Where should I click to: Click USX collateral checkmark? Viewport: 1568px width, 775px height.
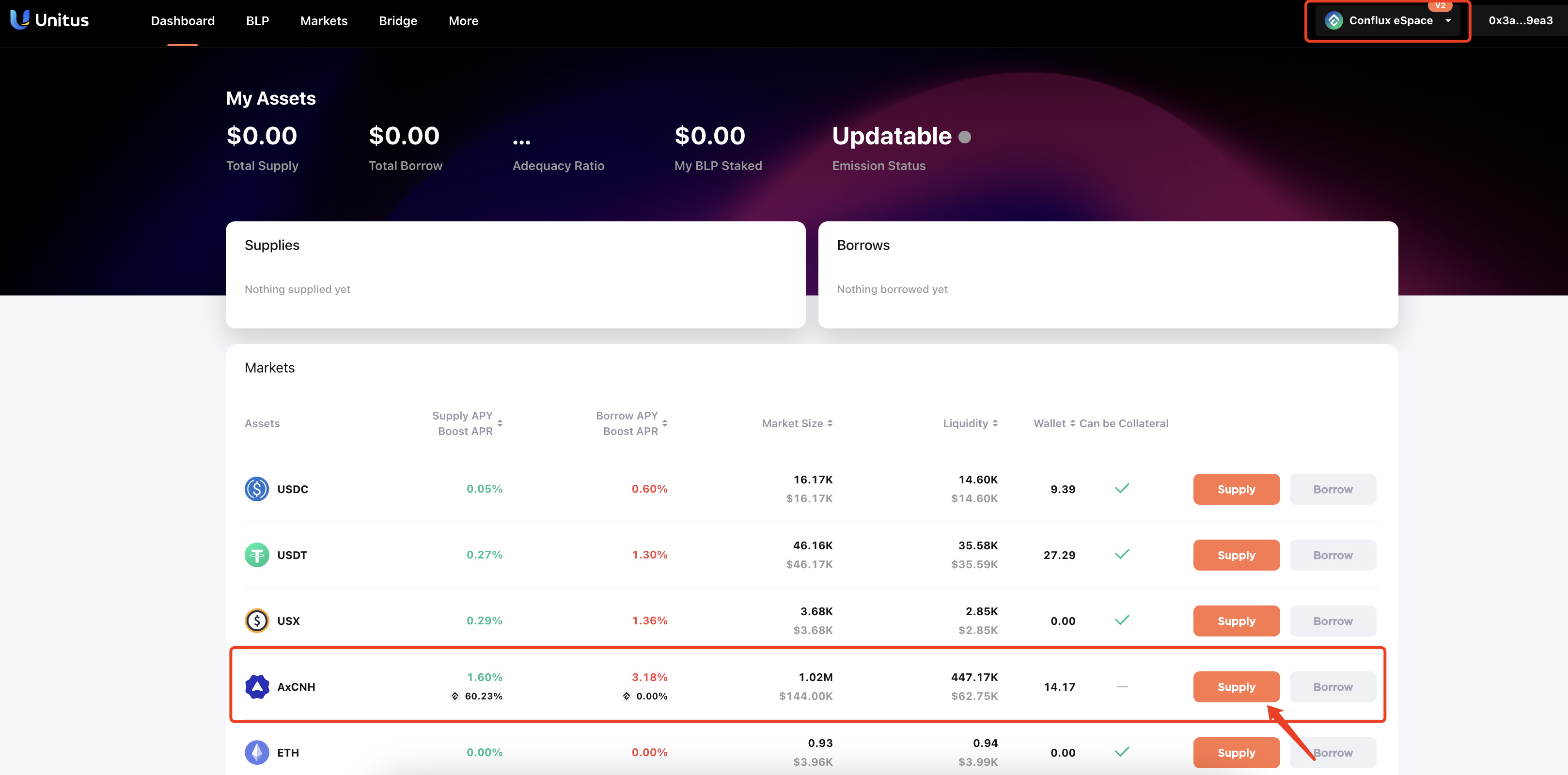pyautogui.click(x=1122, y=620)
